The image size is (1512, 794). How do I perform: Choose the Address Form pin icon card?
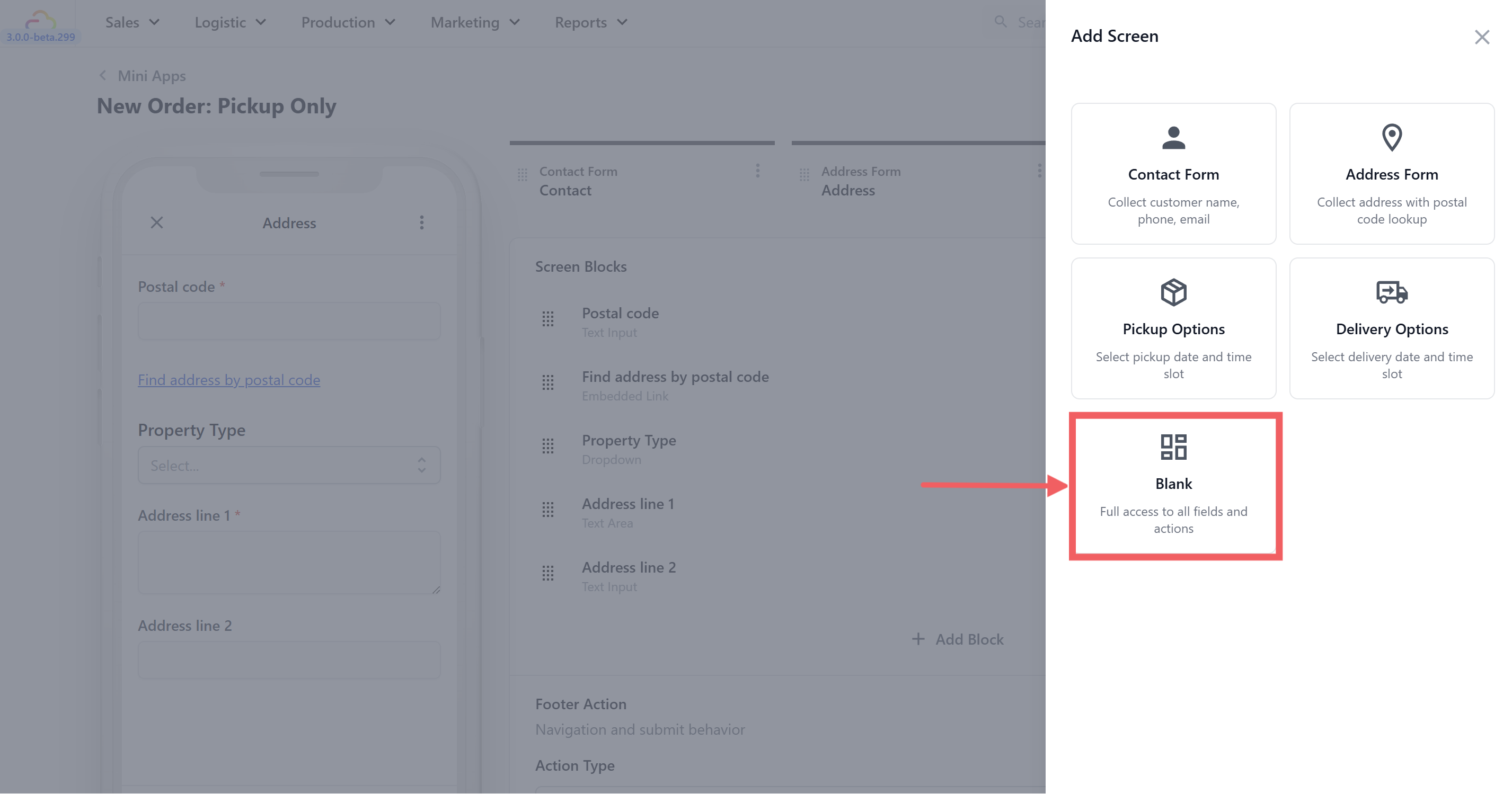point(1391,138)
